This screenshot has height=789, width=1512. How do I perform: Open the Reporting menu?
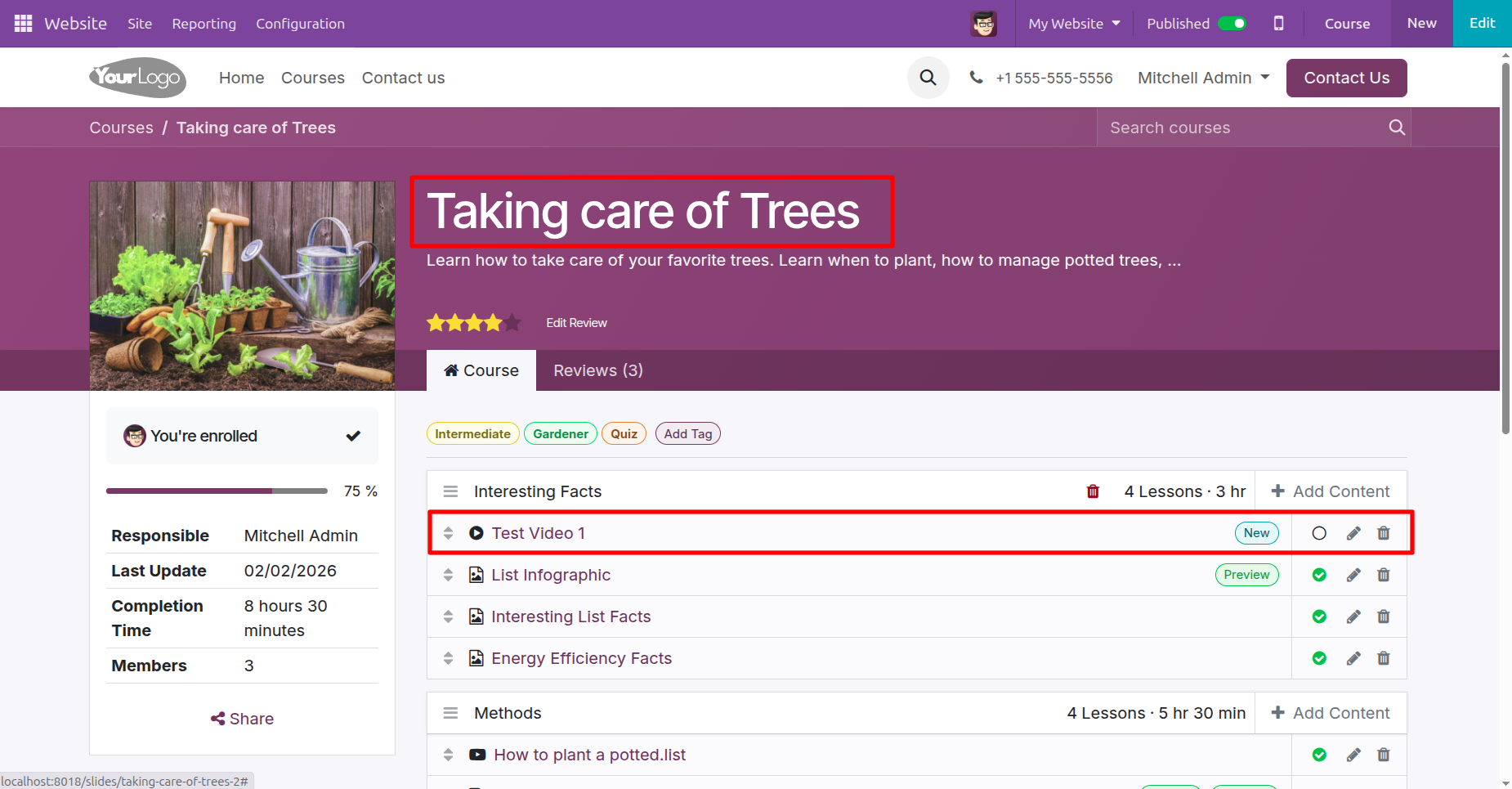204,24
